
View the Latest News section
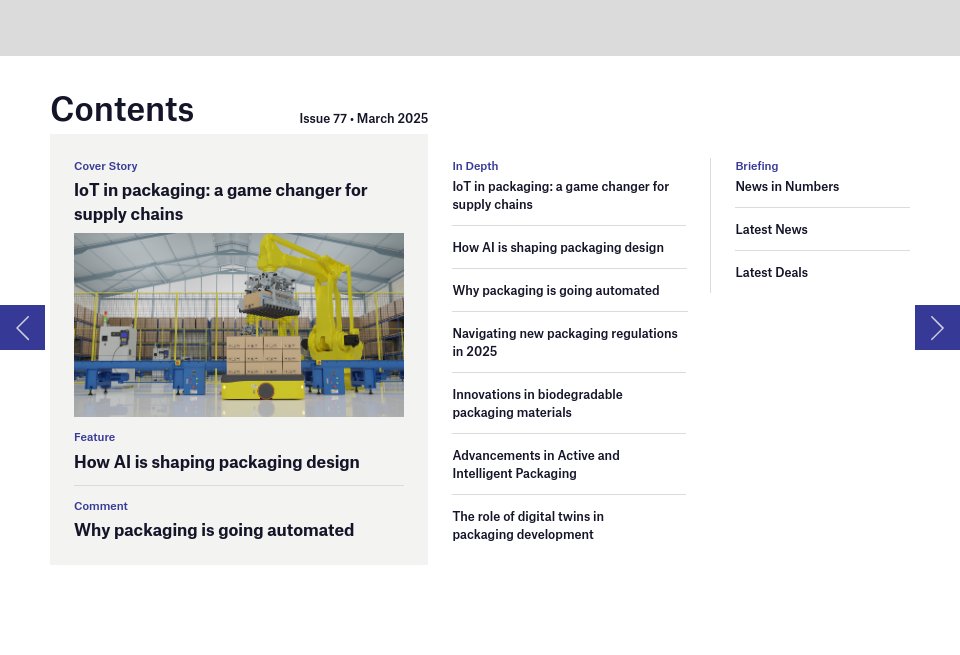pos(771,229)
